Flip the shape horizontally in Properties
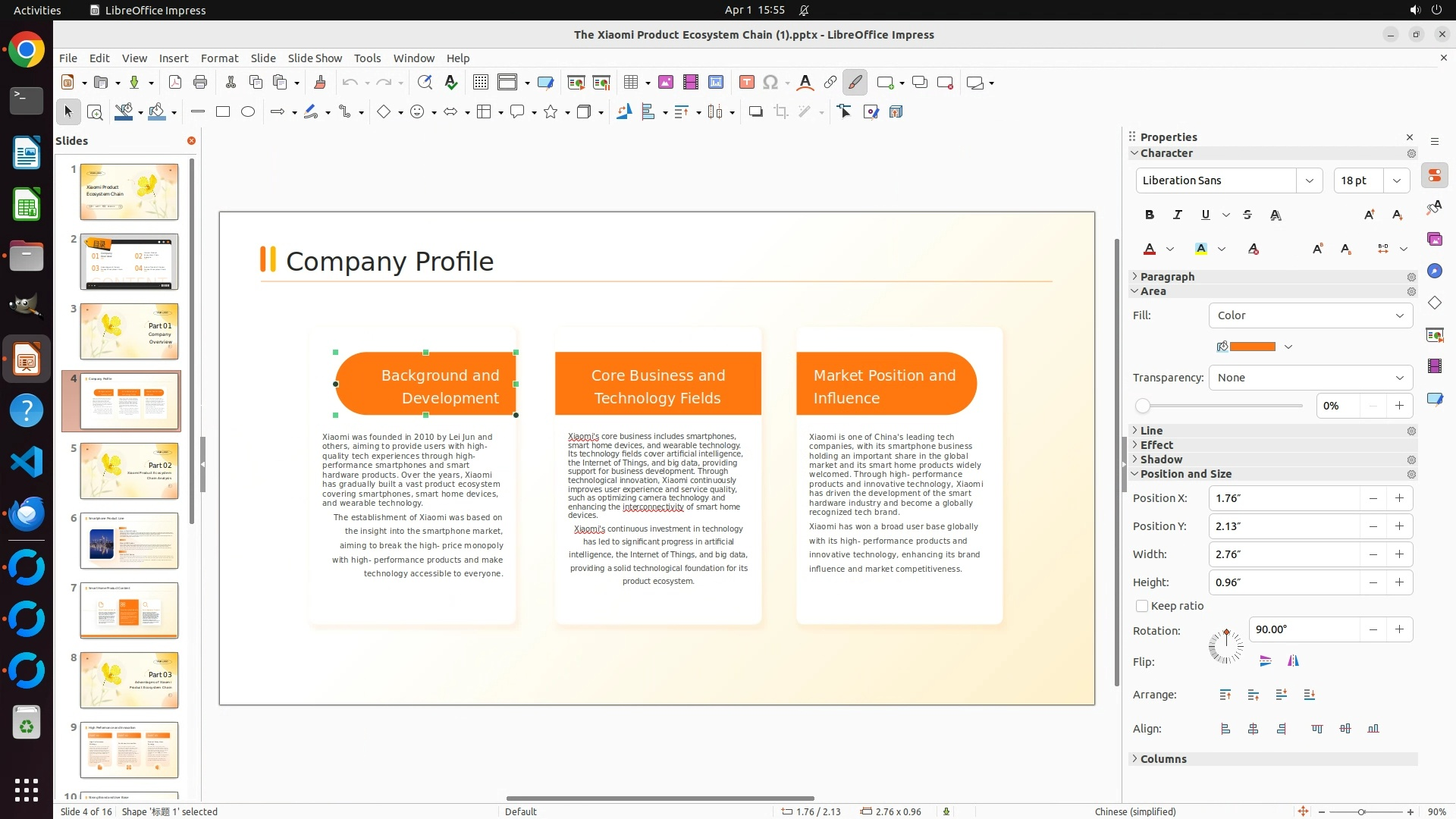The width and height of the screenshot is (1456, 819). click(x=1293, y=661)
